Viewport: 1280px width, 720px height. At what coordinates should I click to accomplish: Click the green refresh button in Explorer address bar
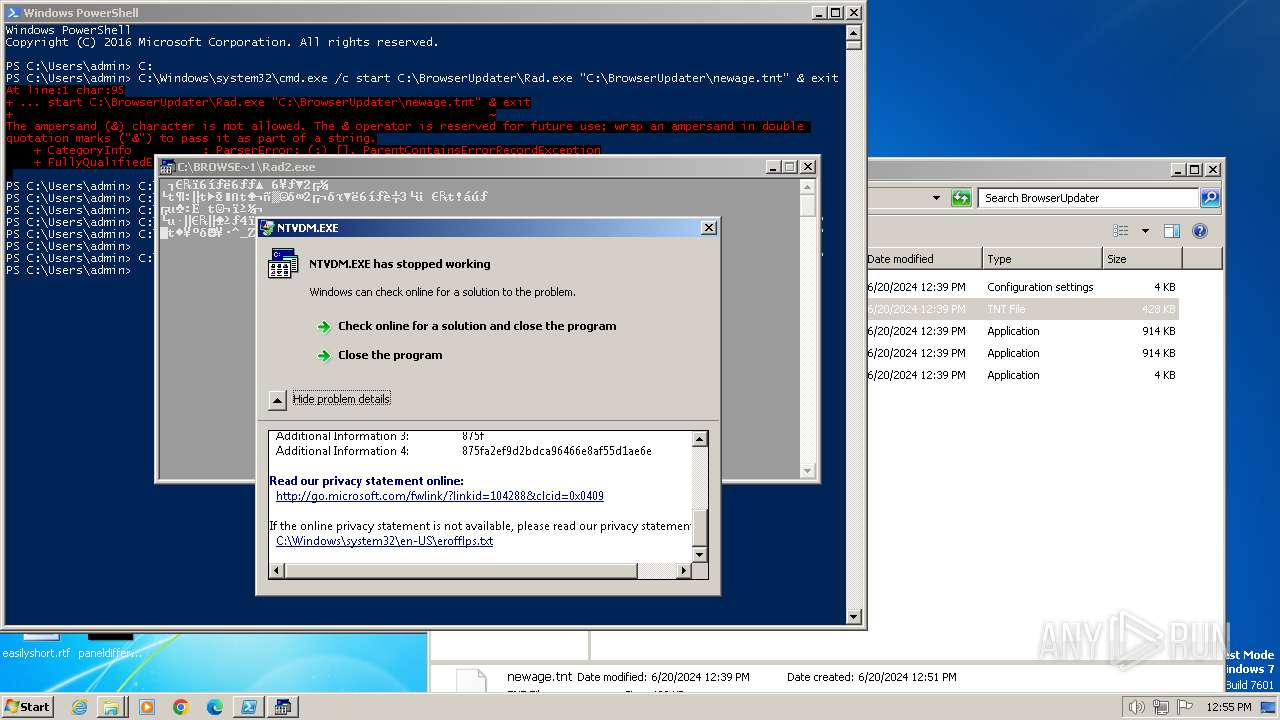click(x=961, y=198)
